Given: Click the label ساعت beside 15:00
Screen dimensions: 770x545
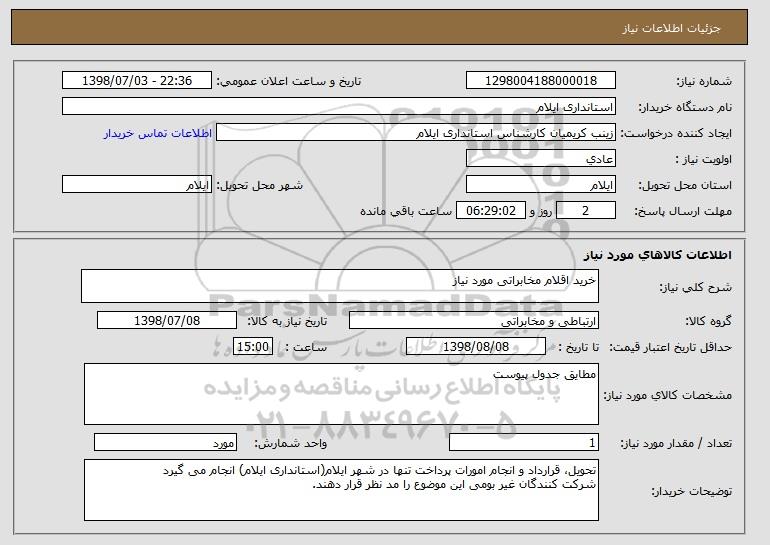Looking at the screenshot, I should point(306,347).
